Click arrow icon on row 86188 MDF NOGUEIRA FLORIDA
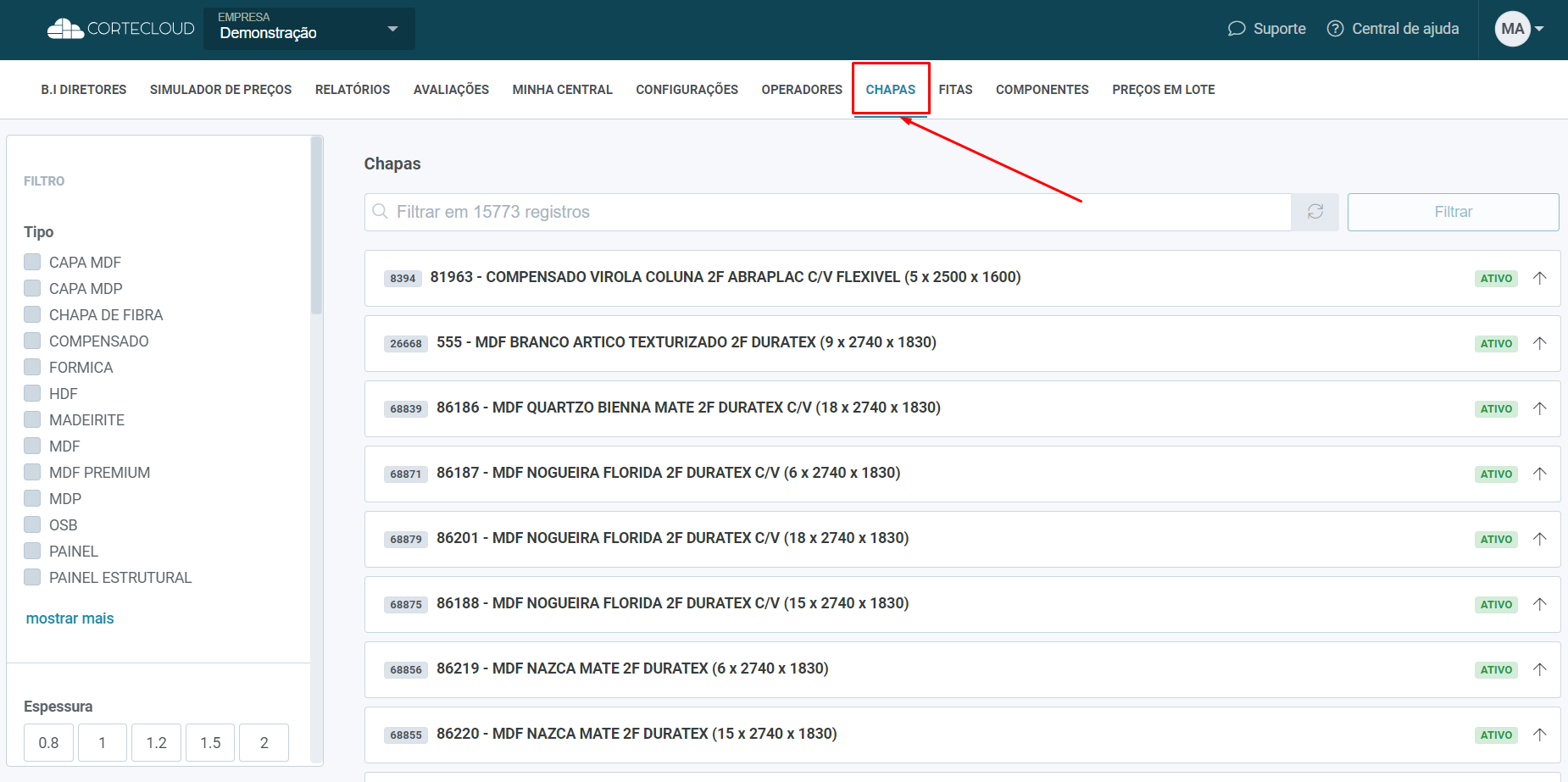 tap(1540, 604)
